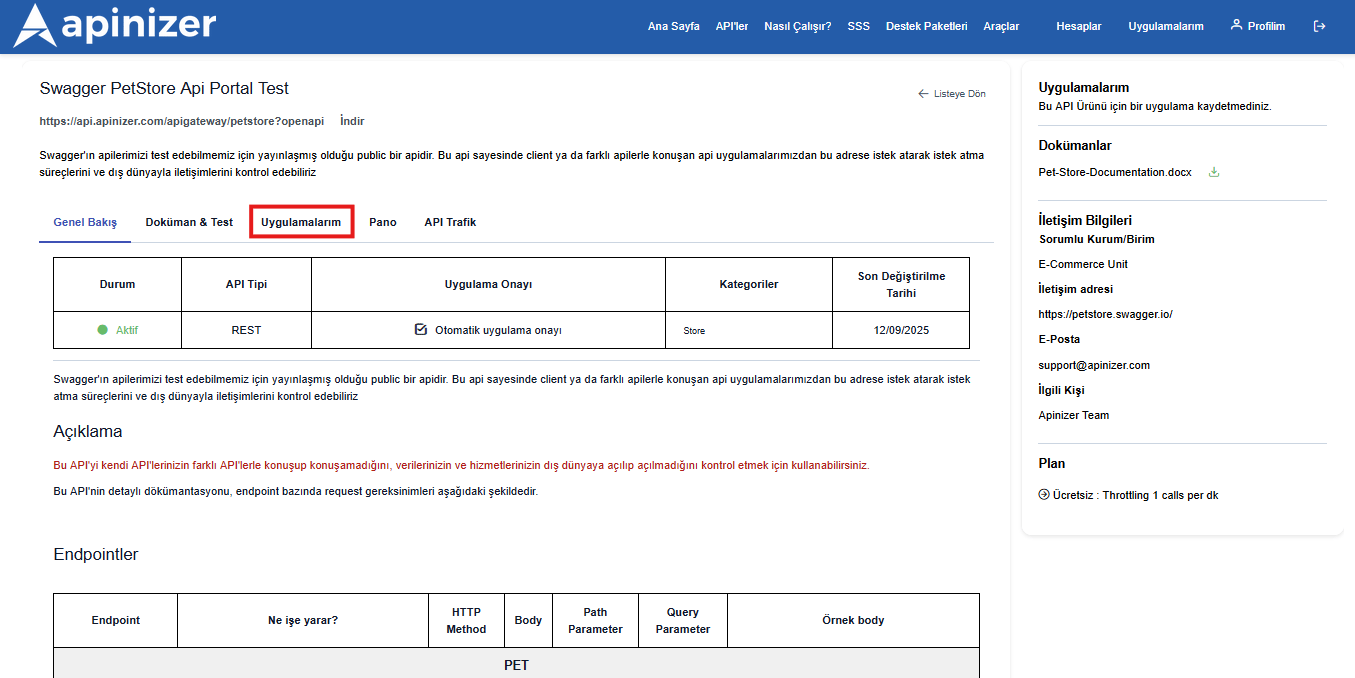Open Destek Paketleri menu item
The image size is (1355, 678).
pos(927,27)
